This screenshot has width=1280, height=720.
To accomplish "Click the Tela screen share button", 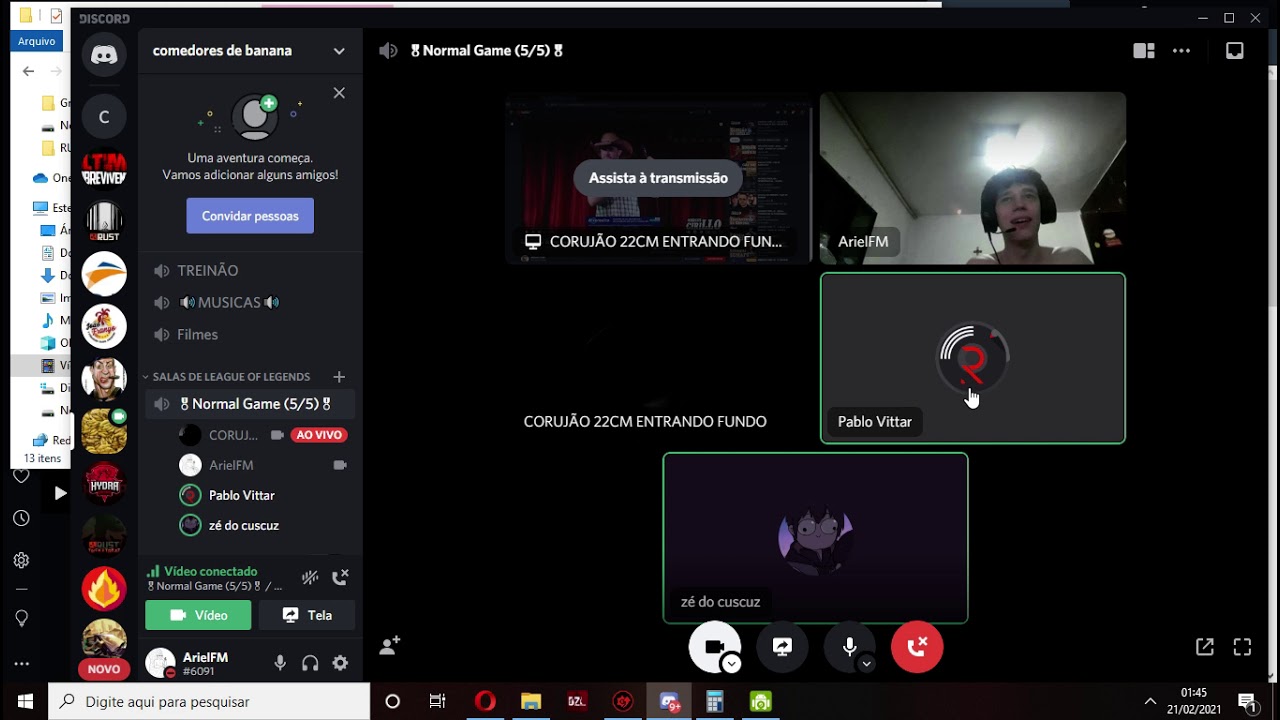I will (x=307, y=615).
